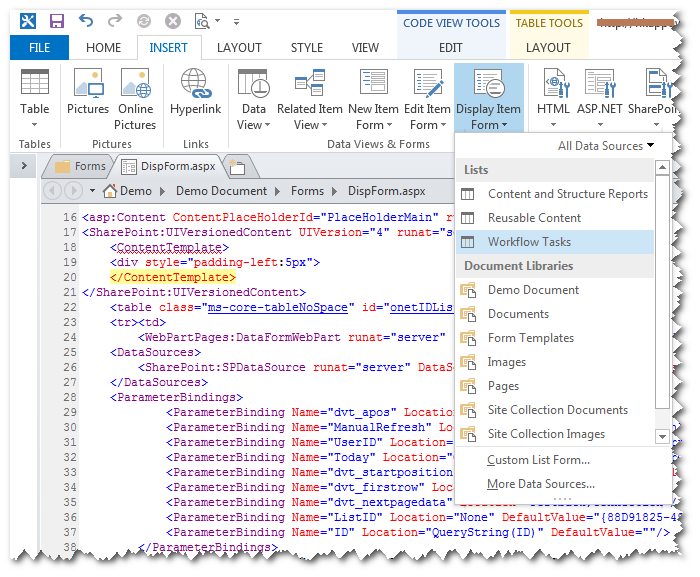Image resolution: width=700 pixels, height=577 pixels.
Task: Click the <ParameterBindings> tag on line 28
Action: point(176,397)
